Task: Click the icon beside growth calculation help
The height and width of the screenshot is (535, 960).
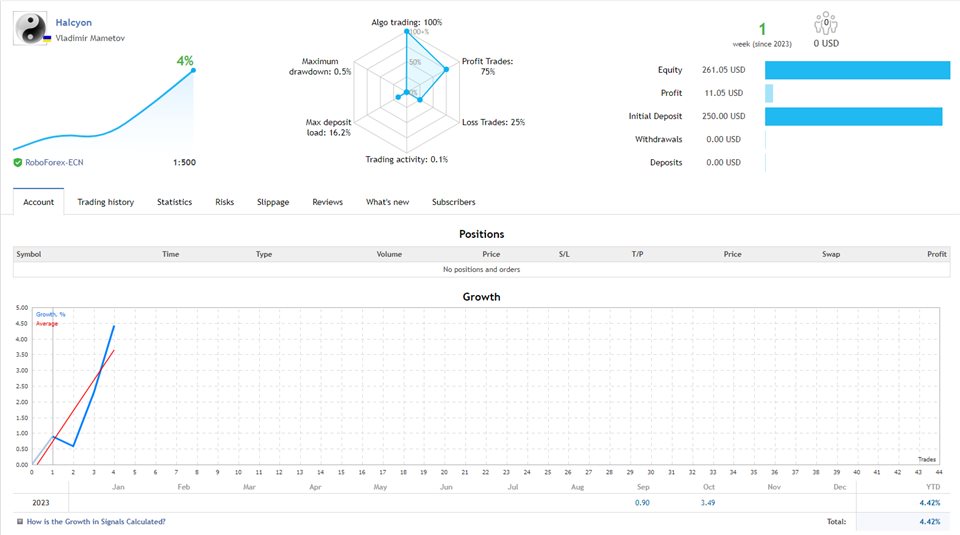Action: (20, 522)
